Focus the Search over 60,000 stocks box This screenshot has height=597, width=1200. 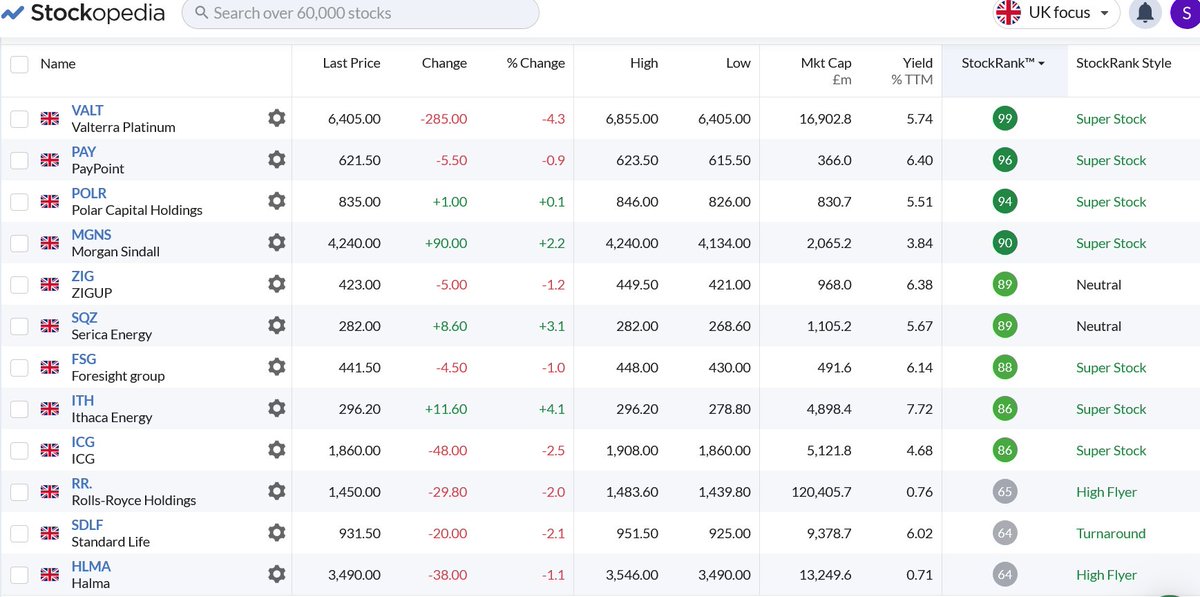click(x=360, y=13)
